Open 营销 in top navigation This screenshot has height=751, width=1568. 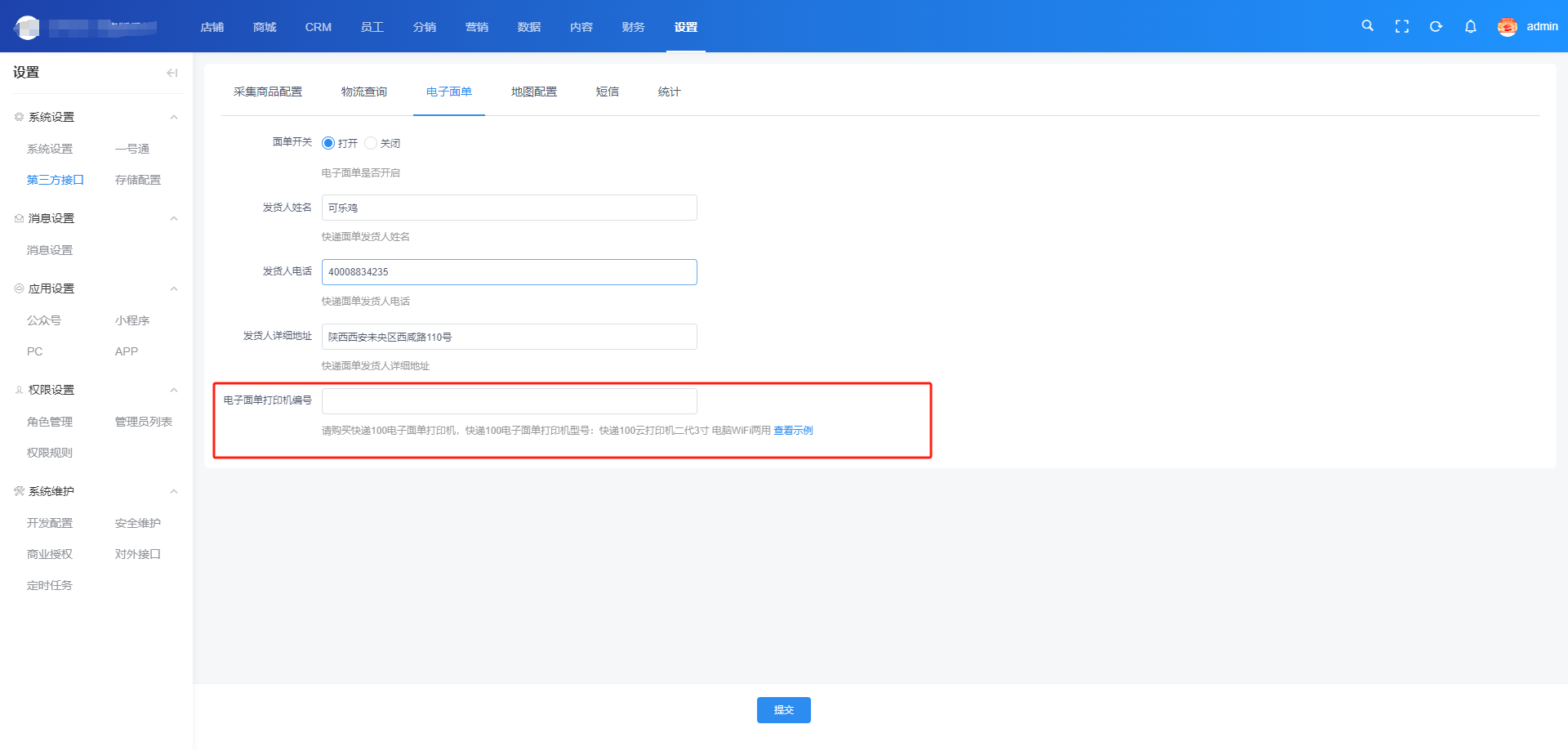tap(477, 27)
